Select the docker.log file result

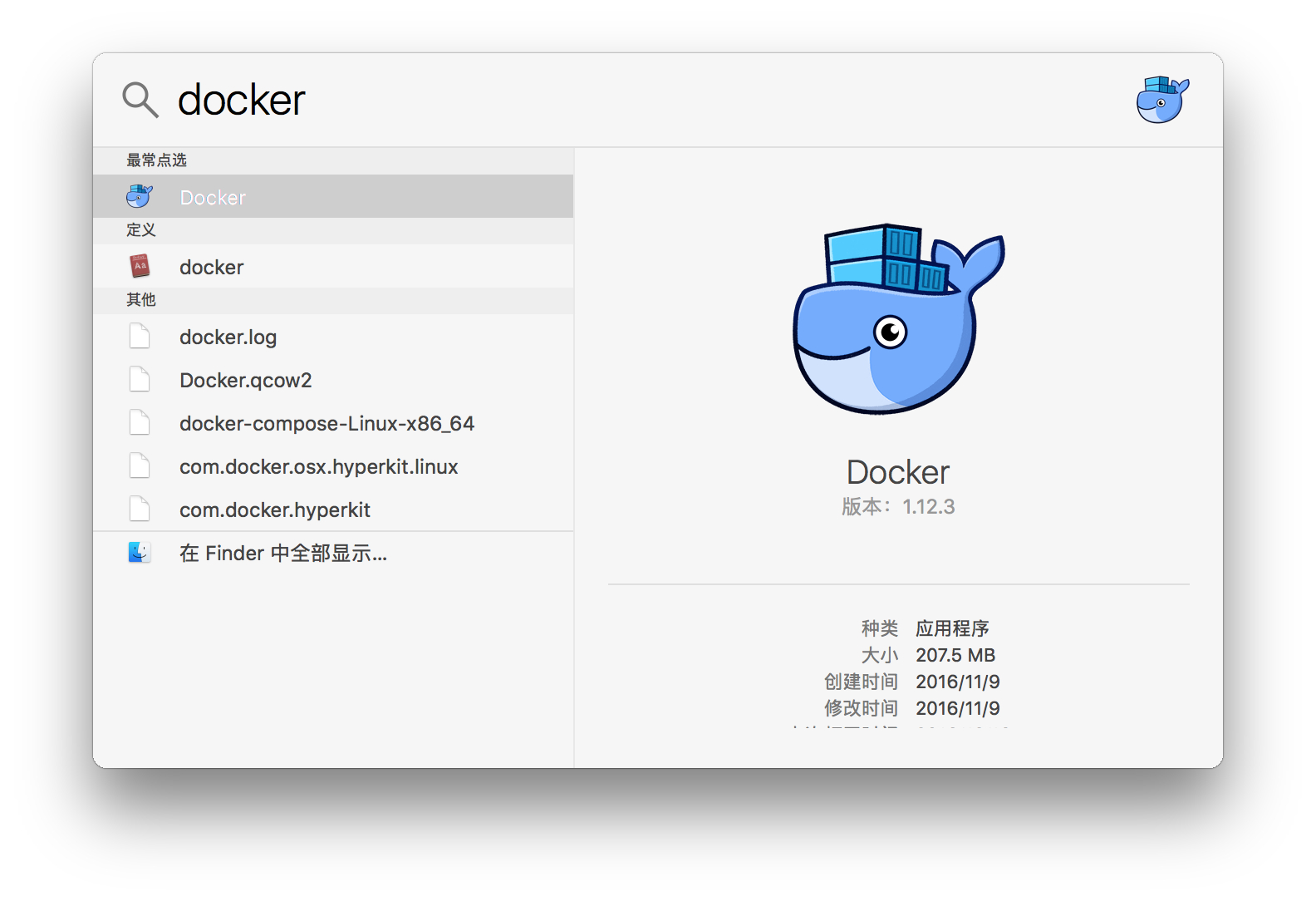pyautogui.click(x=333, y=337)
